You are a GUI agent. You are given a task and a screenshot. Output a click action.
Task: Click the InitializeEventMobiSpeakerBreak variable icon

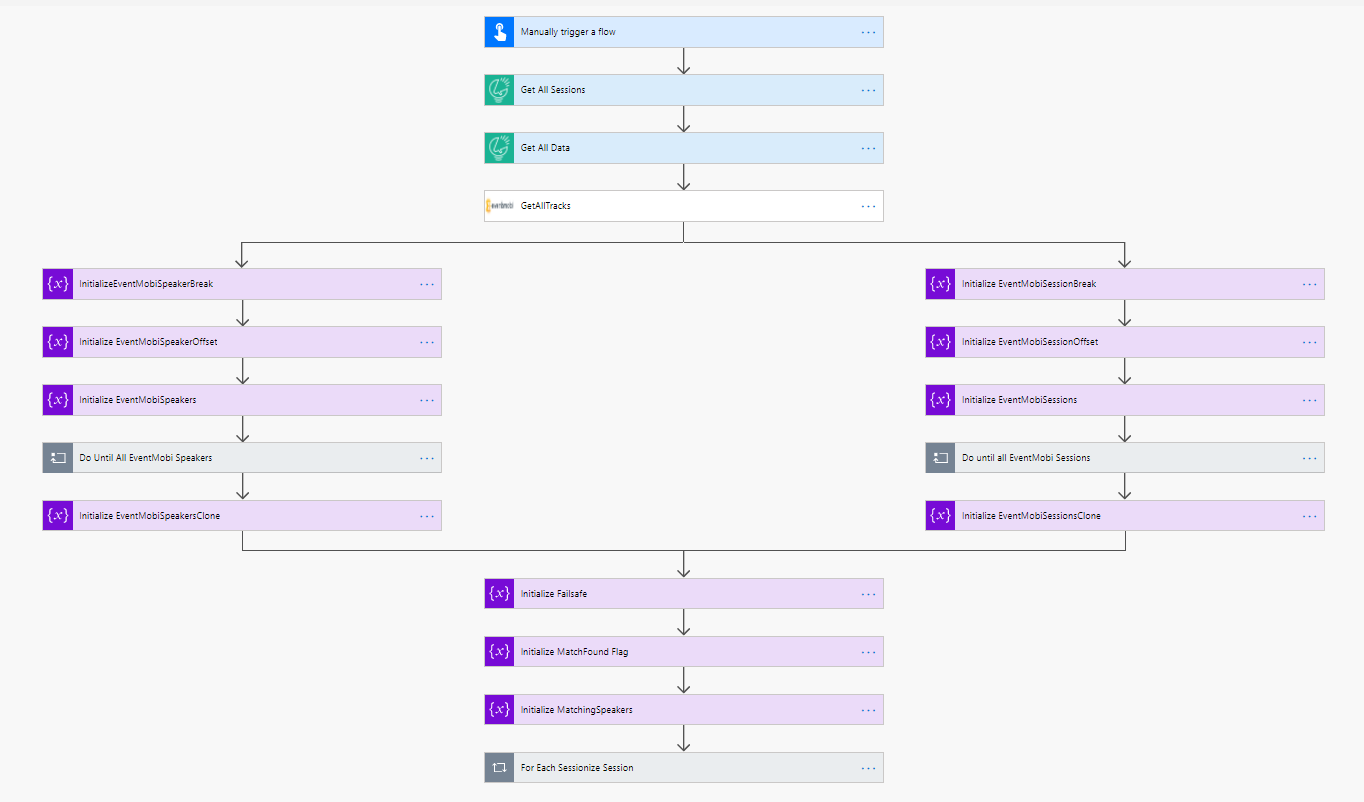tap(58, 284)
